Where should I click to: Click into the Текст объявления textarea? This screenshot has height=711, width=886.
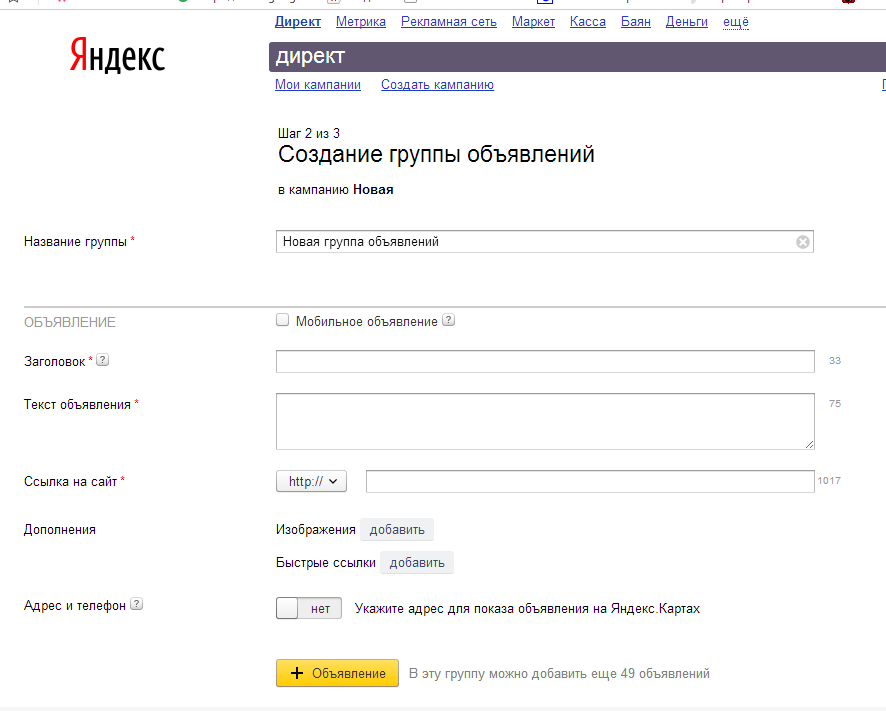(545, 422)
